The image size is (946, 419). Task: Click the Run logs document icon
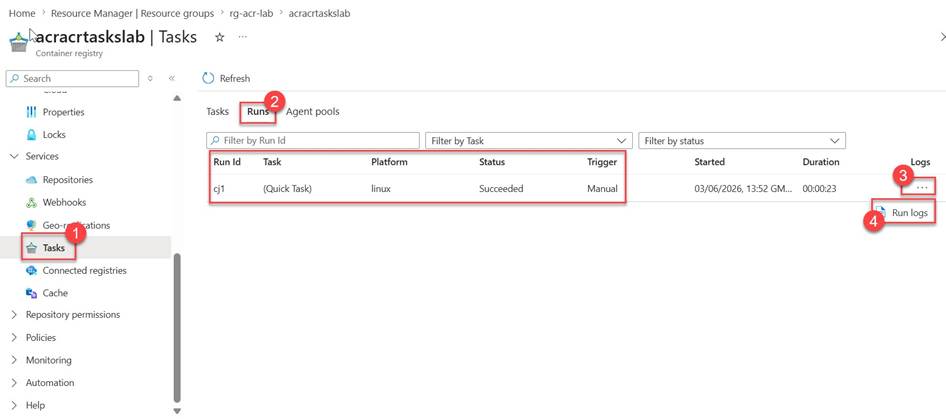point(881,213)
